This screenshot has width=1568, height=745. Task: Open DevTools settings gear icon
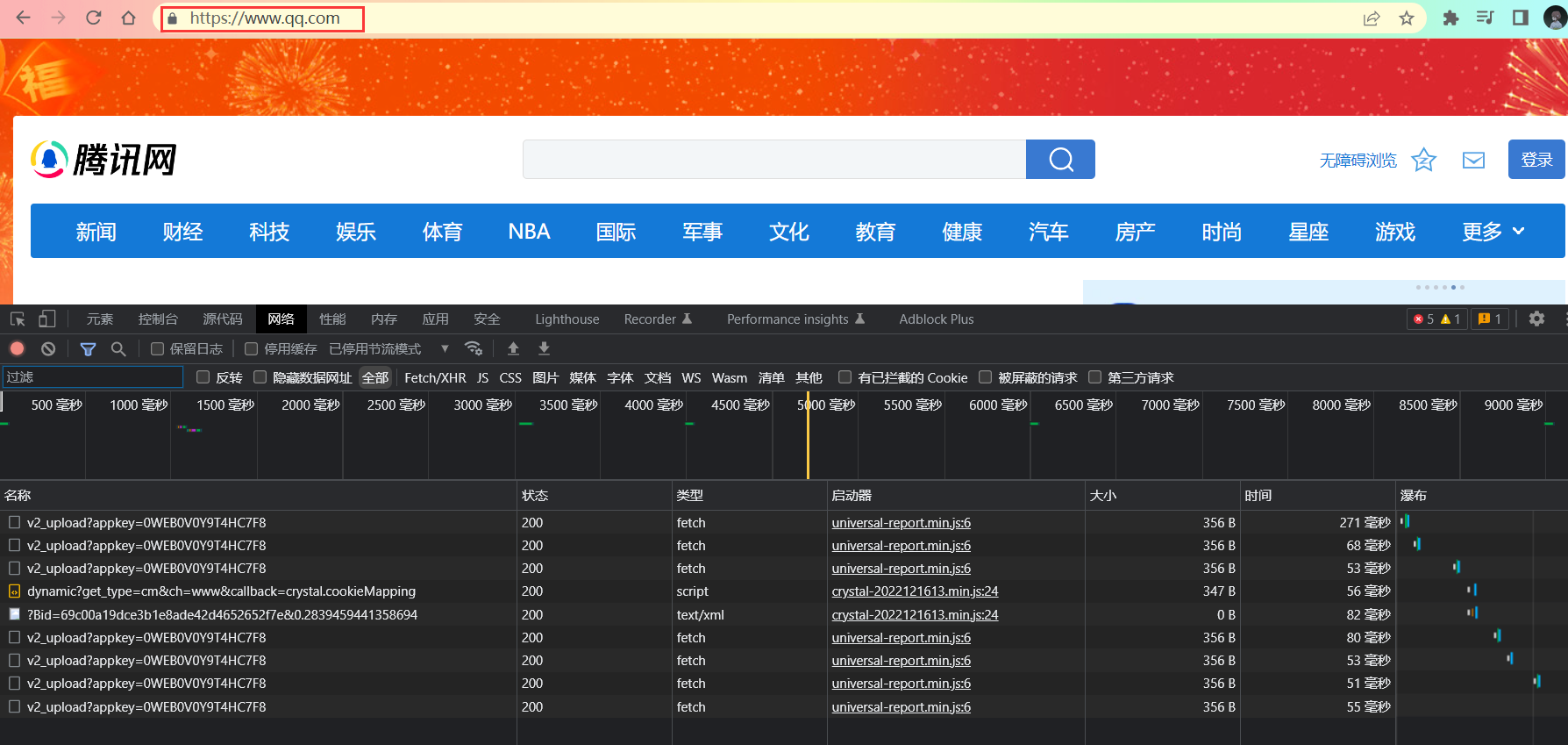point(1536,319)
